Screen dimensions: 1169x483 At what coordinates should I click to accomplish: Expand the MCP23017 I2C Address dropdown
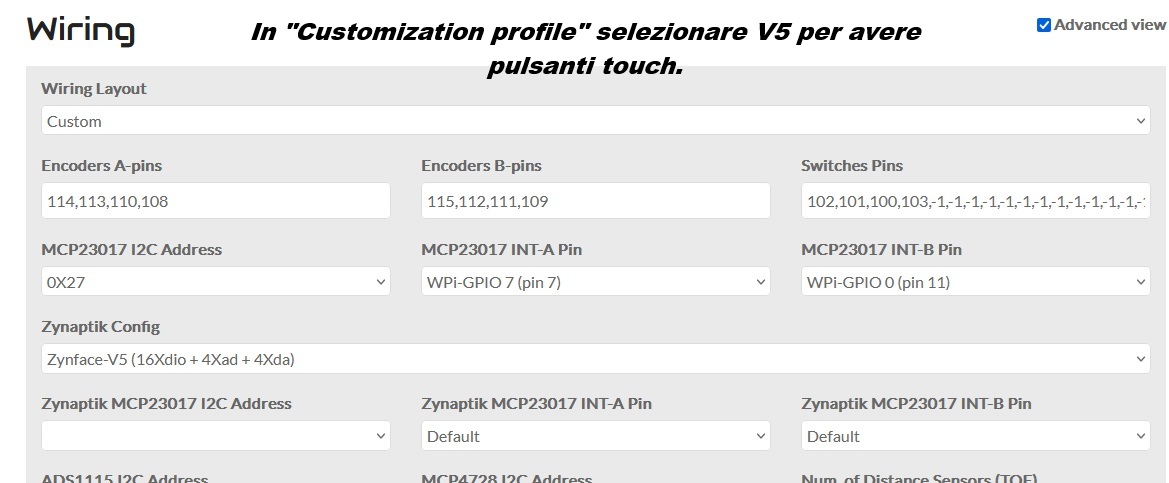[x=215, y=282]
